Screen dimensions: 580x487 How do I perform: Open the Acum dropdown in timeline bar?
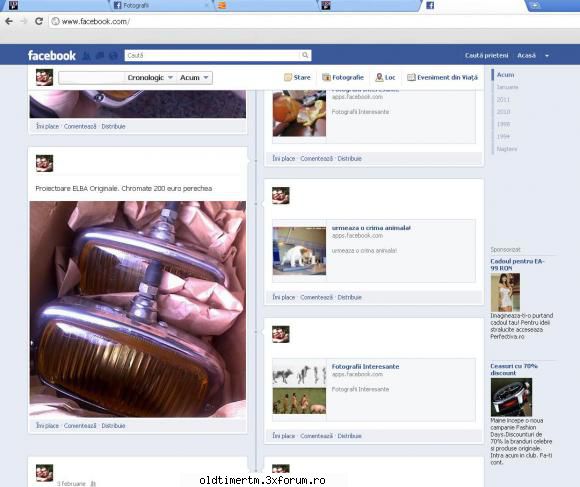194,78
